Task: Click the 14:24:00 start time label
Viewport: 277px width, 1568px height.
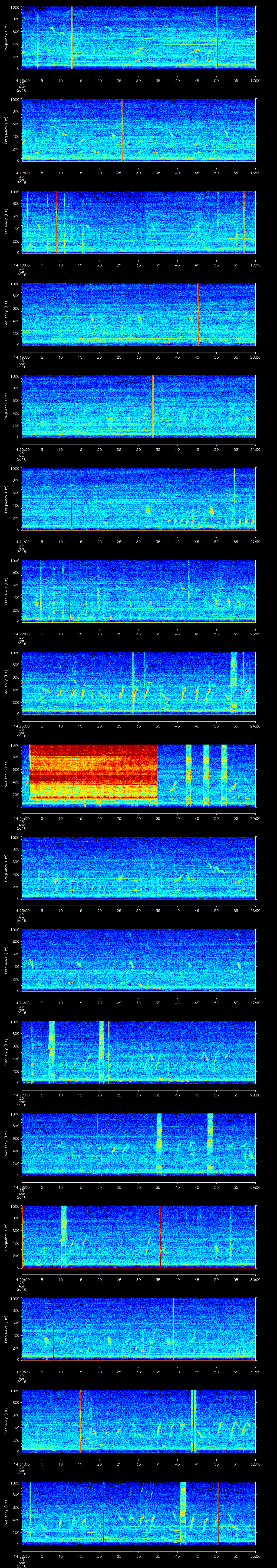Action: point(22,818)
